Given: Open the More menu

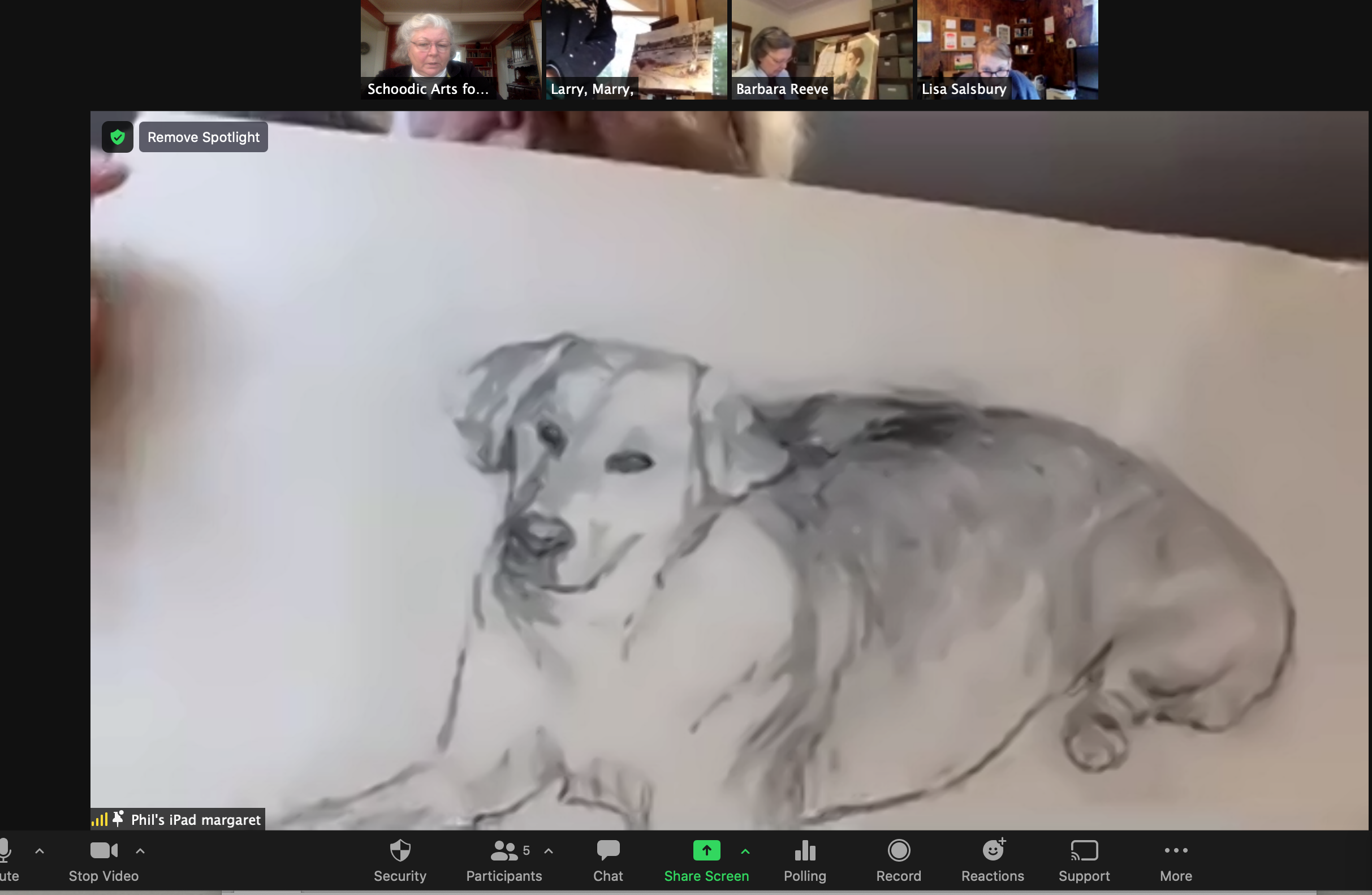Looking at the screenshot, I should click(x=1175, y=860).
